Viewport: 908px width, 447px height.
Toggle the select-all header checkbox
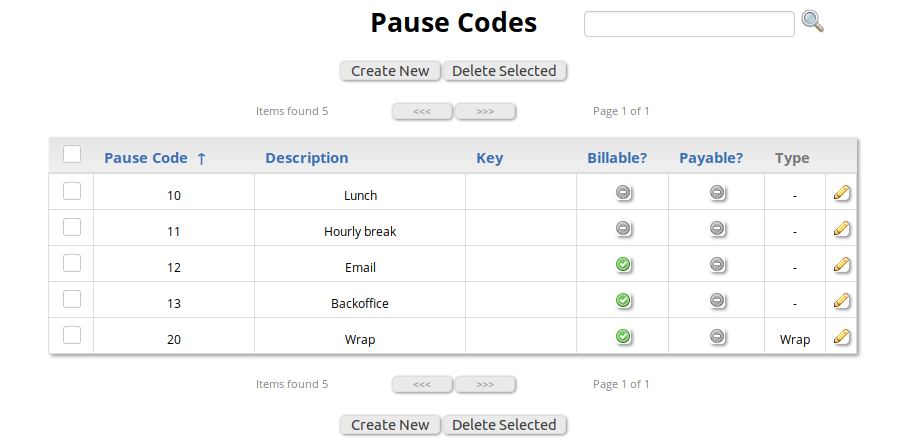[72, 154]
